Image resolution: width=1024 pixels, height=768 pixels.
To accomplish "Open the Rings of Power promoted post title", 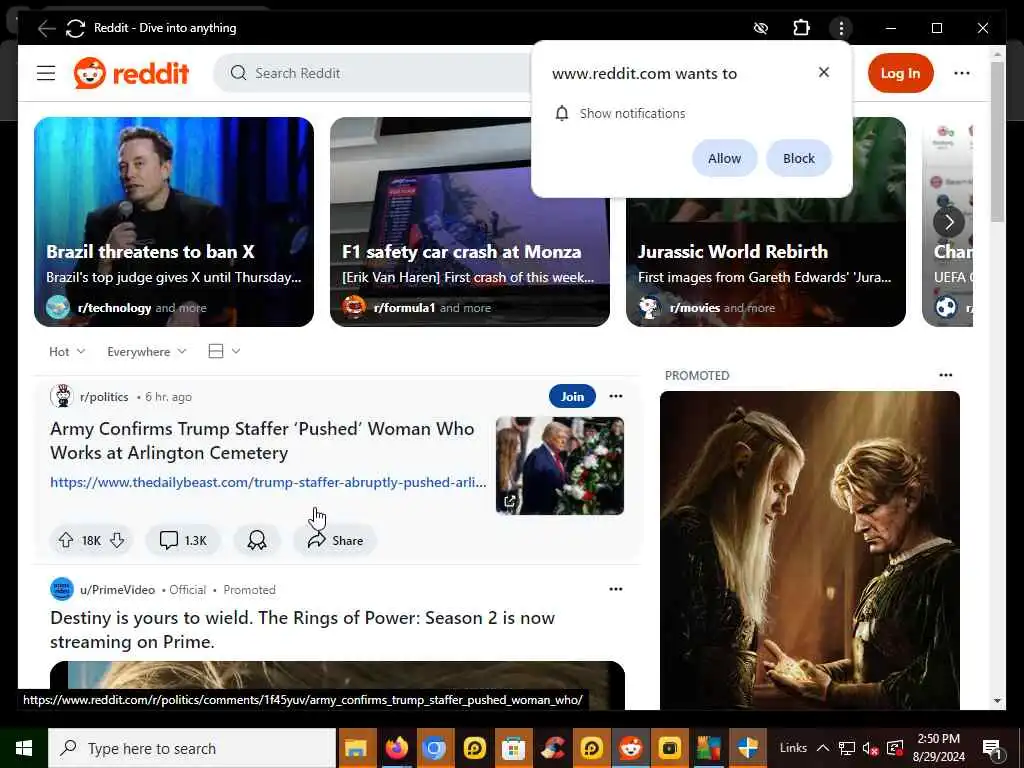I will [x=302, y=630].
